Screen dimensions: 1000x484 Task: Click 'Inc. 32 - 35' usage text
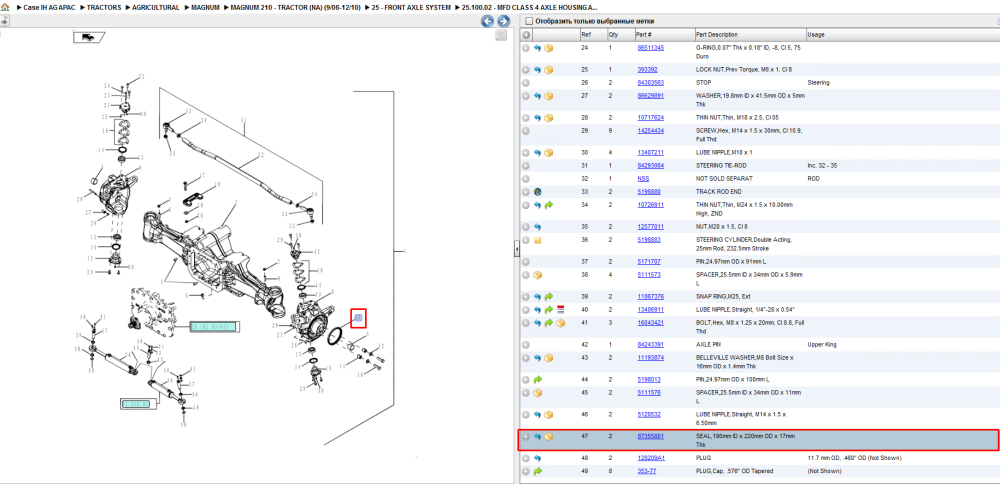click(x=823, y=166)
